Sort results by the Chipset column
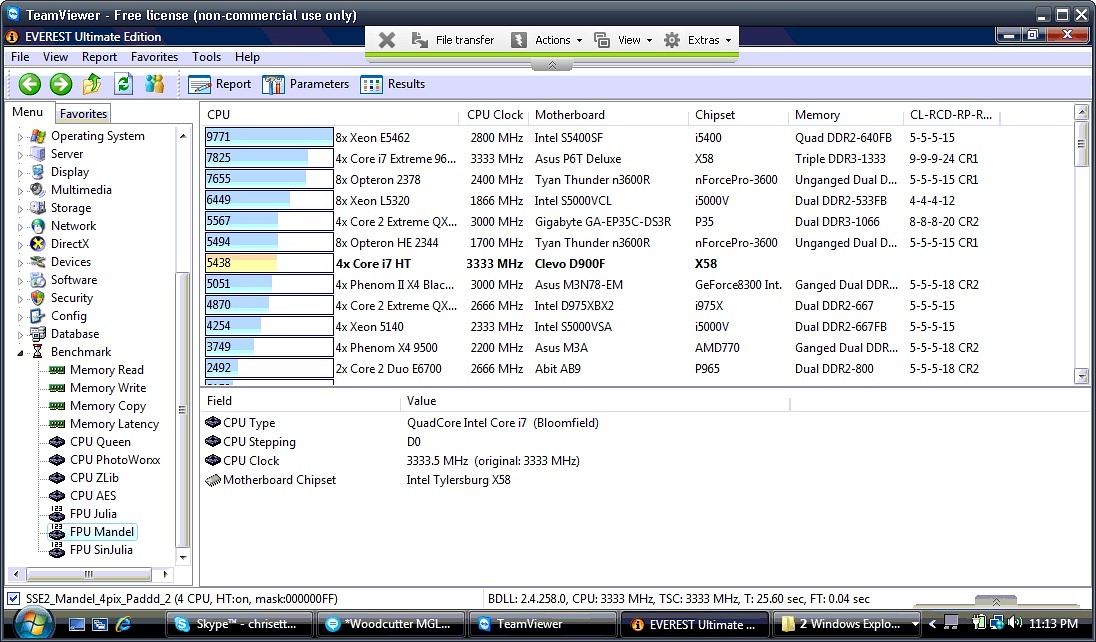Screen dimensions: 1096x642 (738, 115)
